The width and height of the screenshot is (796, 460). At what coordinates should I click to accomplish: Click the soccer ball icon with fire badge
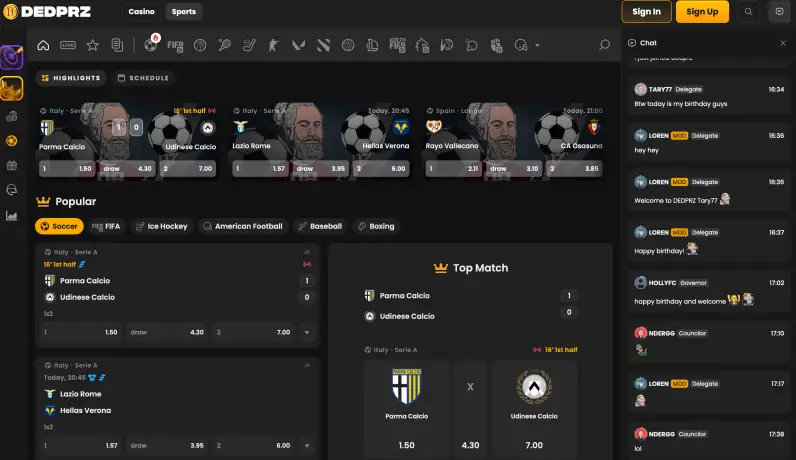[x=150, y=45]
